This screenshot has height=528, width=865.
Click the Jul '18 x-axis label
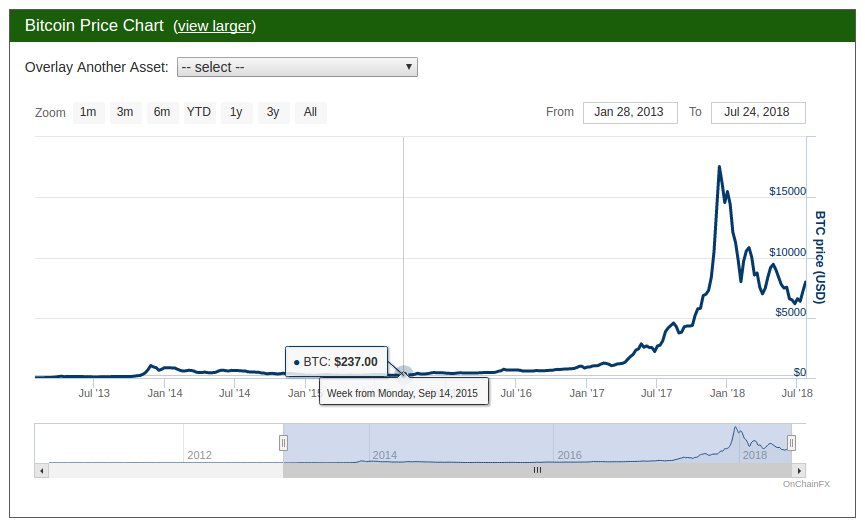[797, 393]
